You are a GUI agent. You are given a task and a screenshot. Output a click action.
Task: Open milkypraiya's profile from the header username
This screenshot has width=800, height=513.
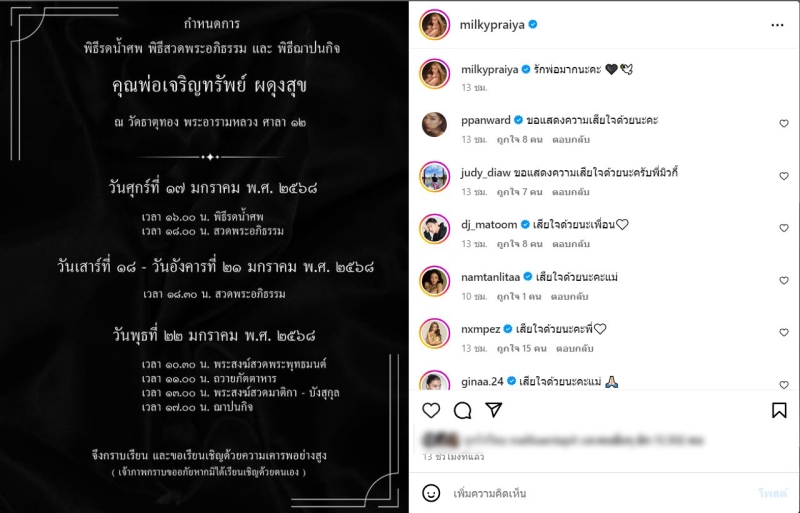point(492,25)
